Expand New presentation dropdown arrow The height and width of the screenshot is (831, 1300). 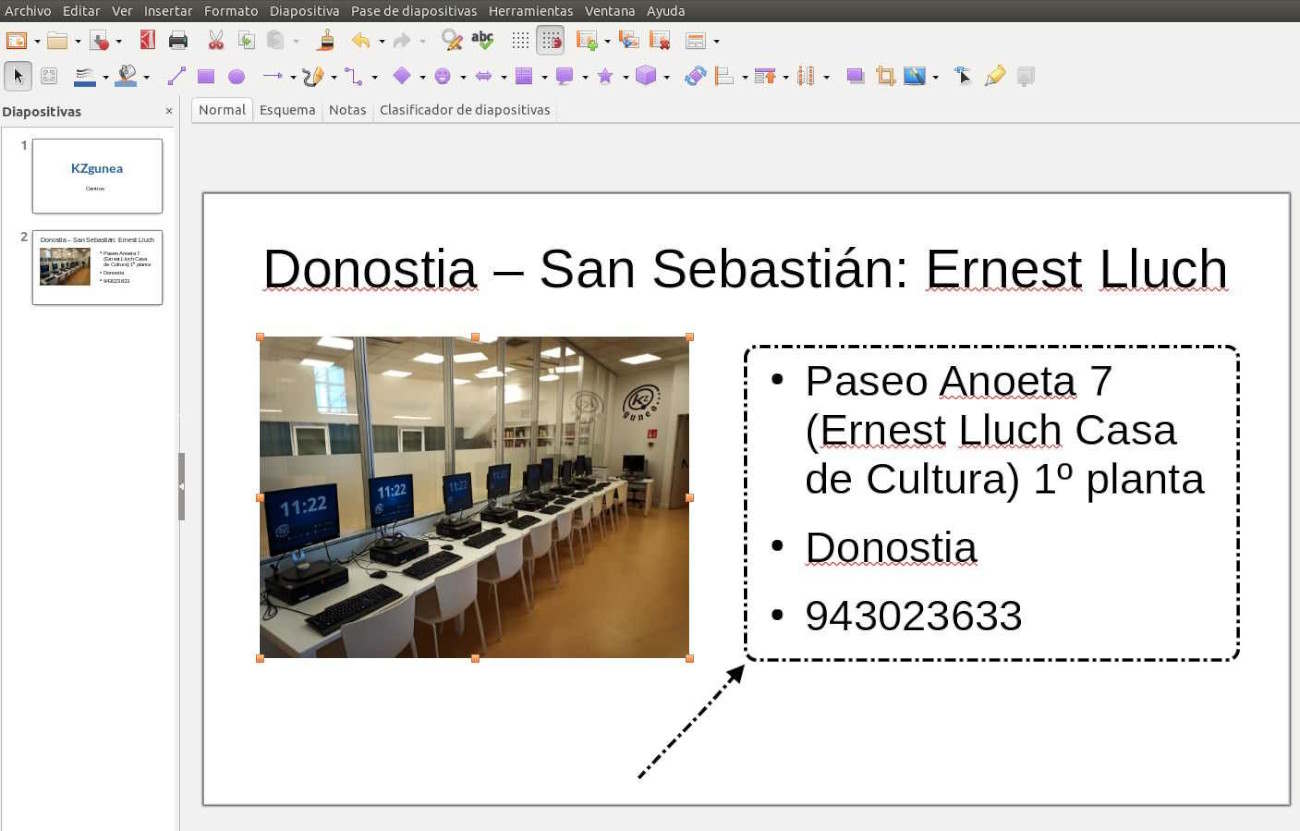pyautogui.click(x=37, y=41)
